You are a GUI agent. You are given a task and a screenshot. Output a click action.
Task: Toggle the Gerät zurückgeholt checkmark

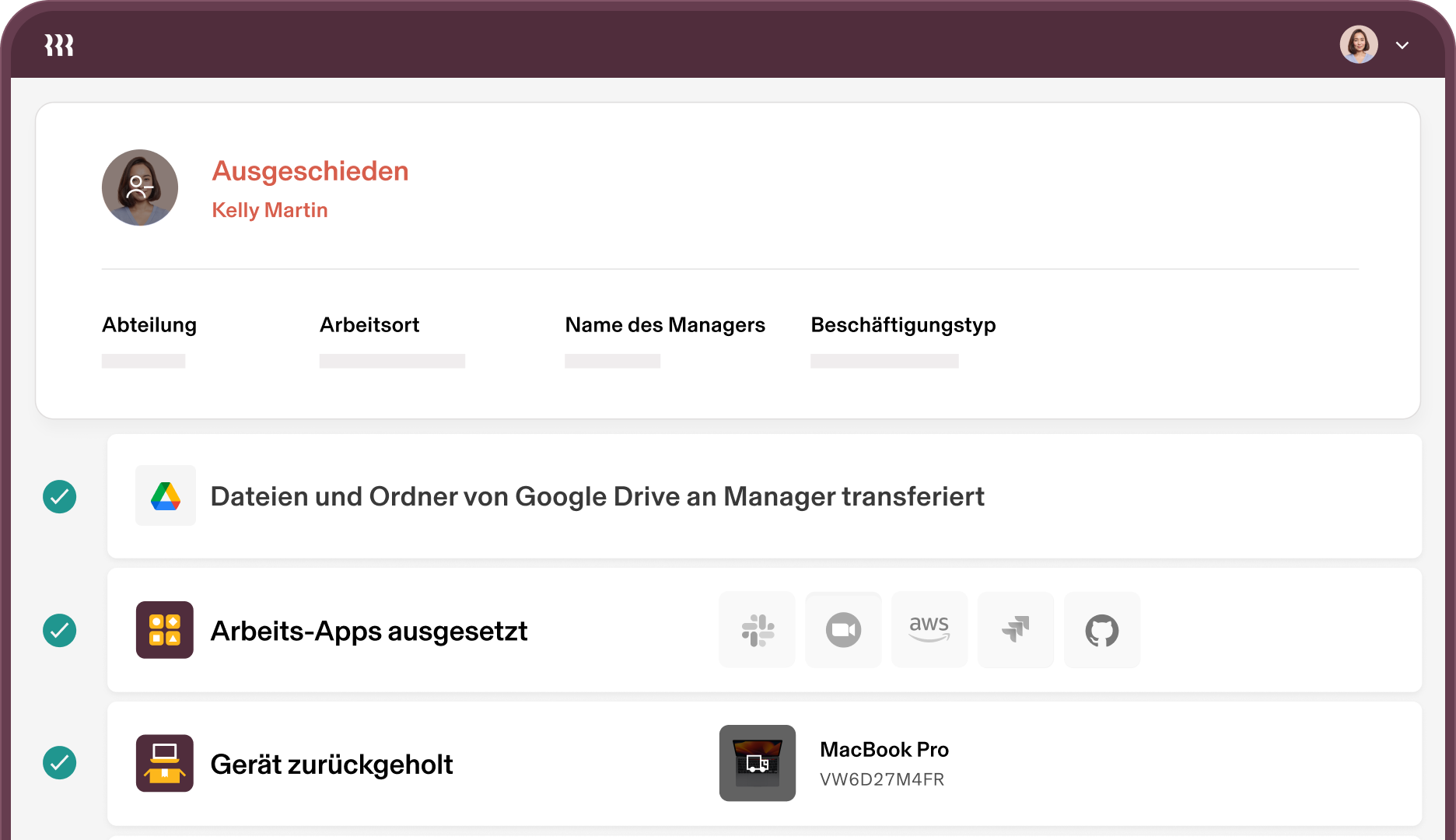[60, 763]
